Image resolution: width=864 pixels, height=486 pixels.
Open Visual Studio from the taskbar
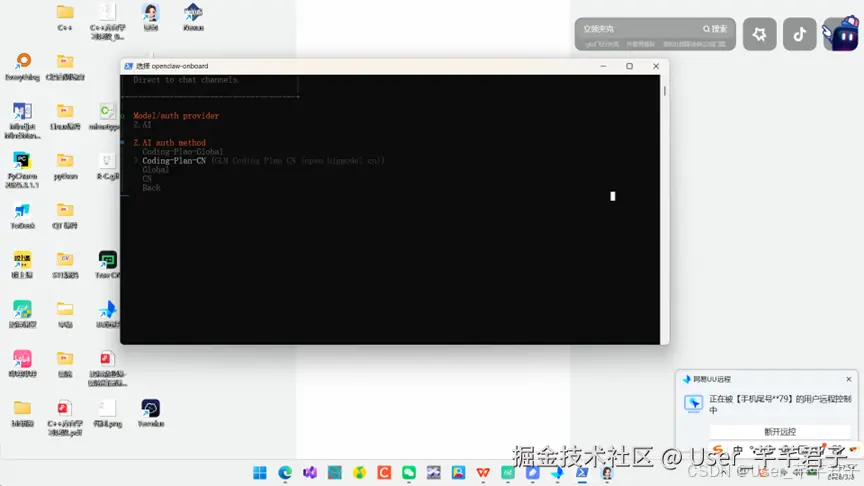[310, 473]
